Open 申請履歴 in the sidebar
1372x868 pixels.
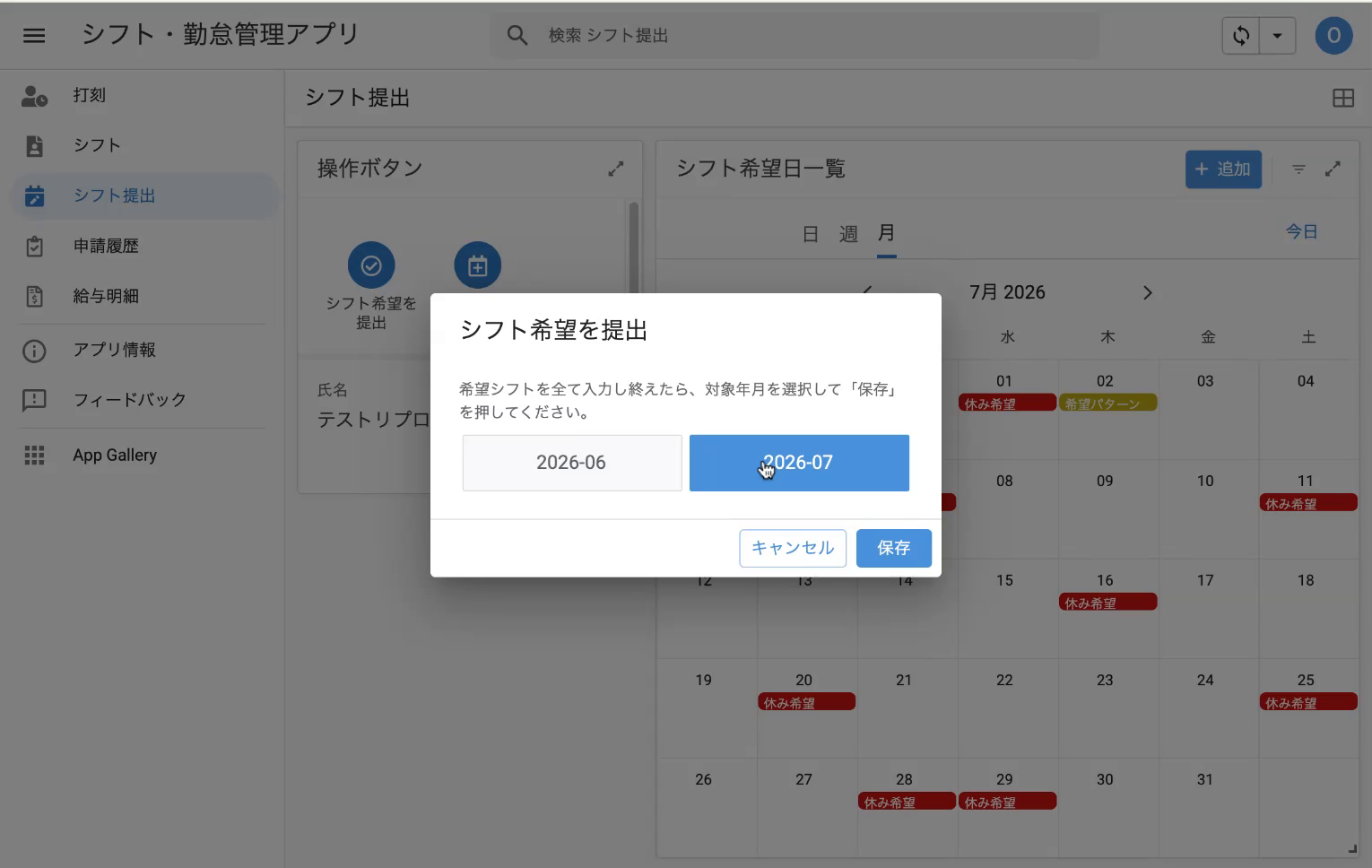pos(143,246)
